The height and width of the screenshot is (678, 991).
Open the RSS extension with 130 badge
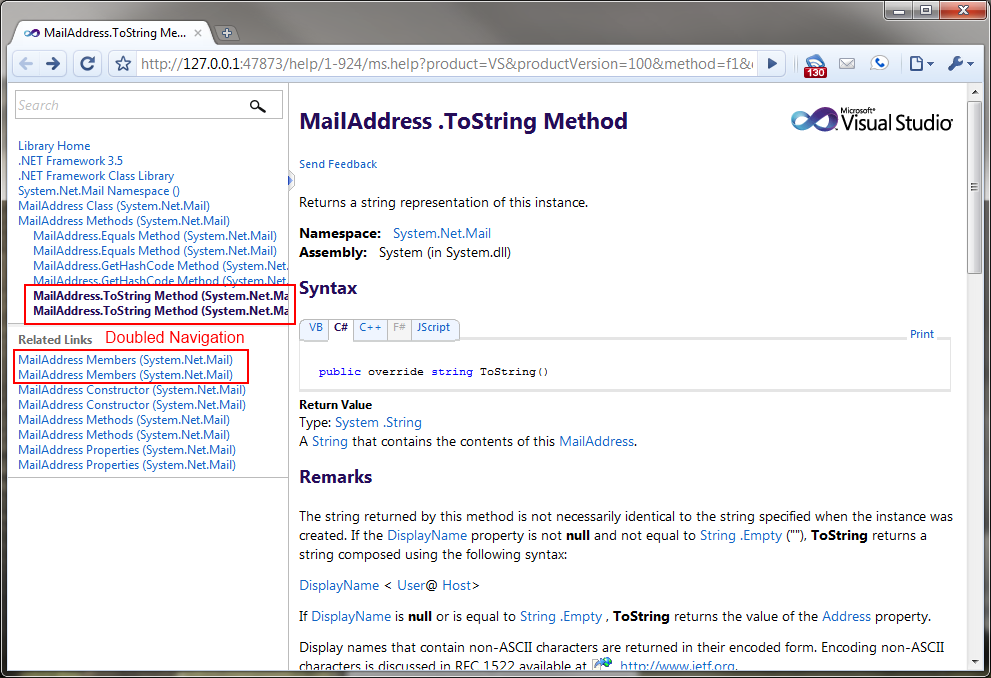click(815, 65)
